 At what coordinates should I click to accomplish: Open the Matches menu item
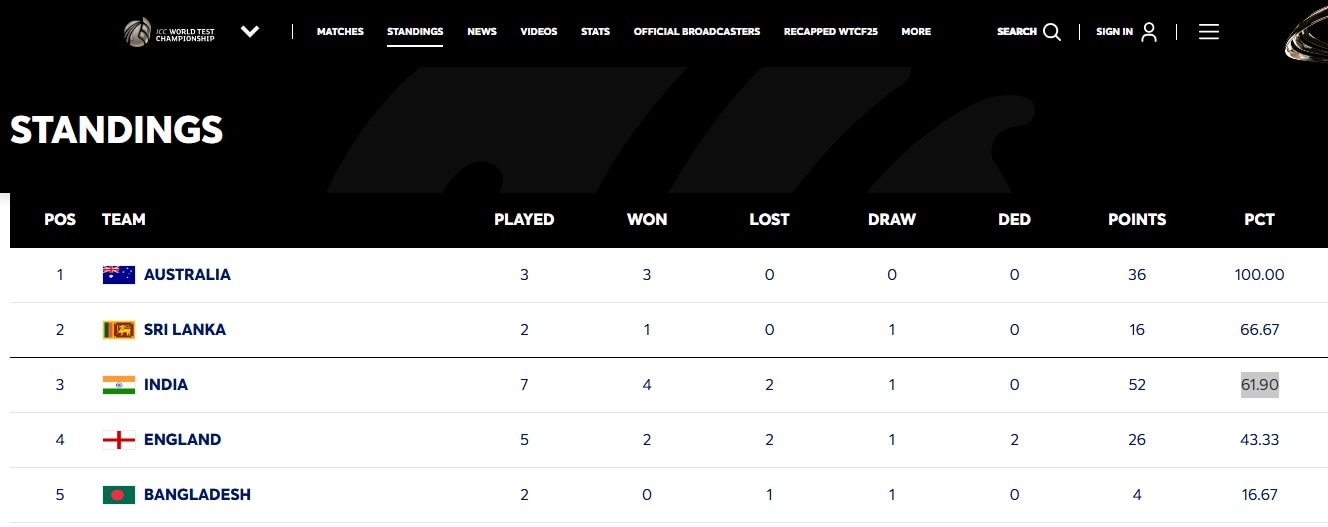(x=340, y=32)
